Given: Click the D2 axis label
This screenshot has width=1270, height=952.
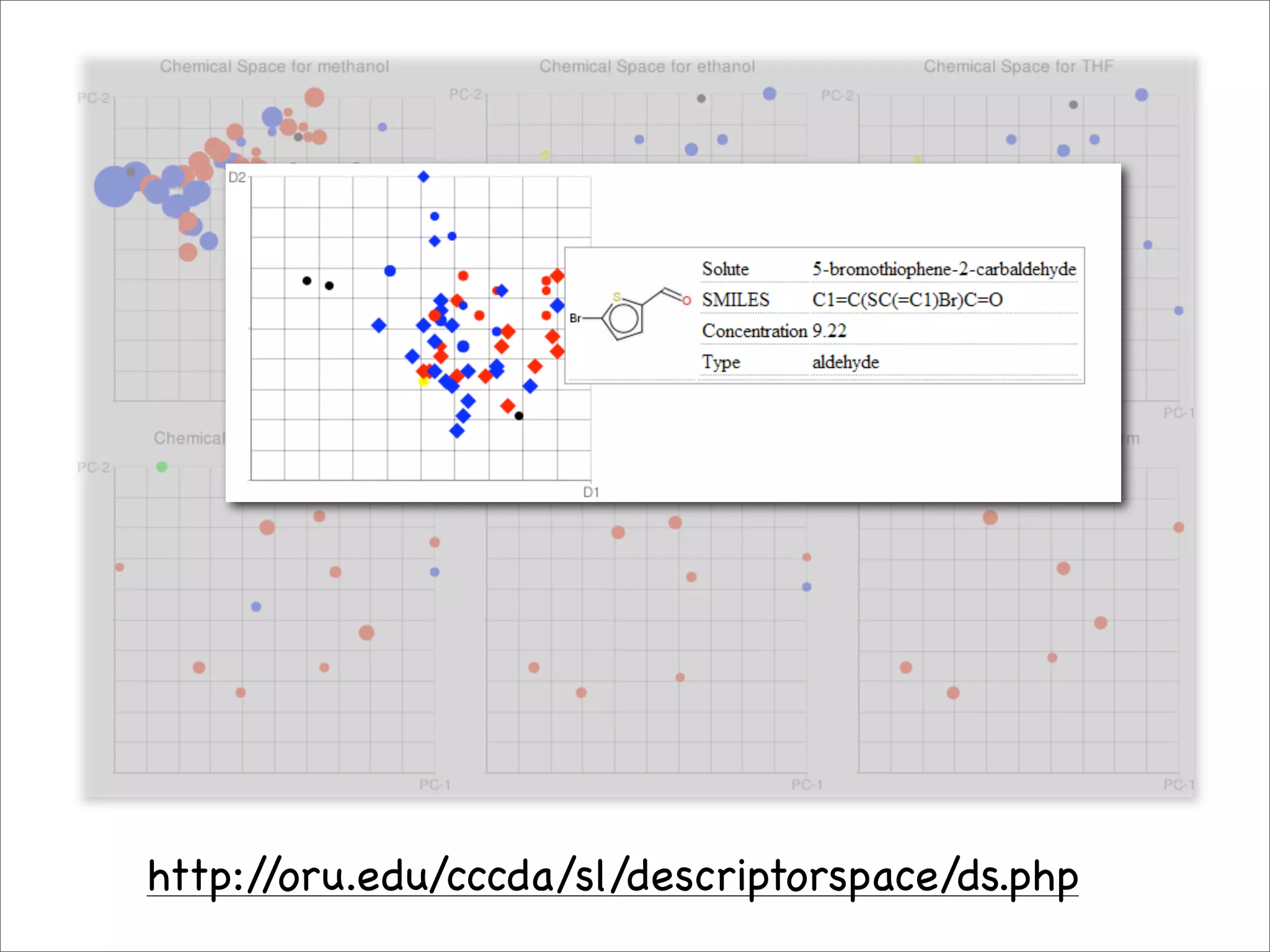Looking at the screenshot, I should click(237, 178).
